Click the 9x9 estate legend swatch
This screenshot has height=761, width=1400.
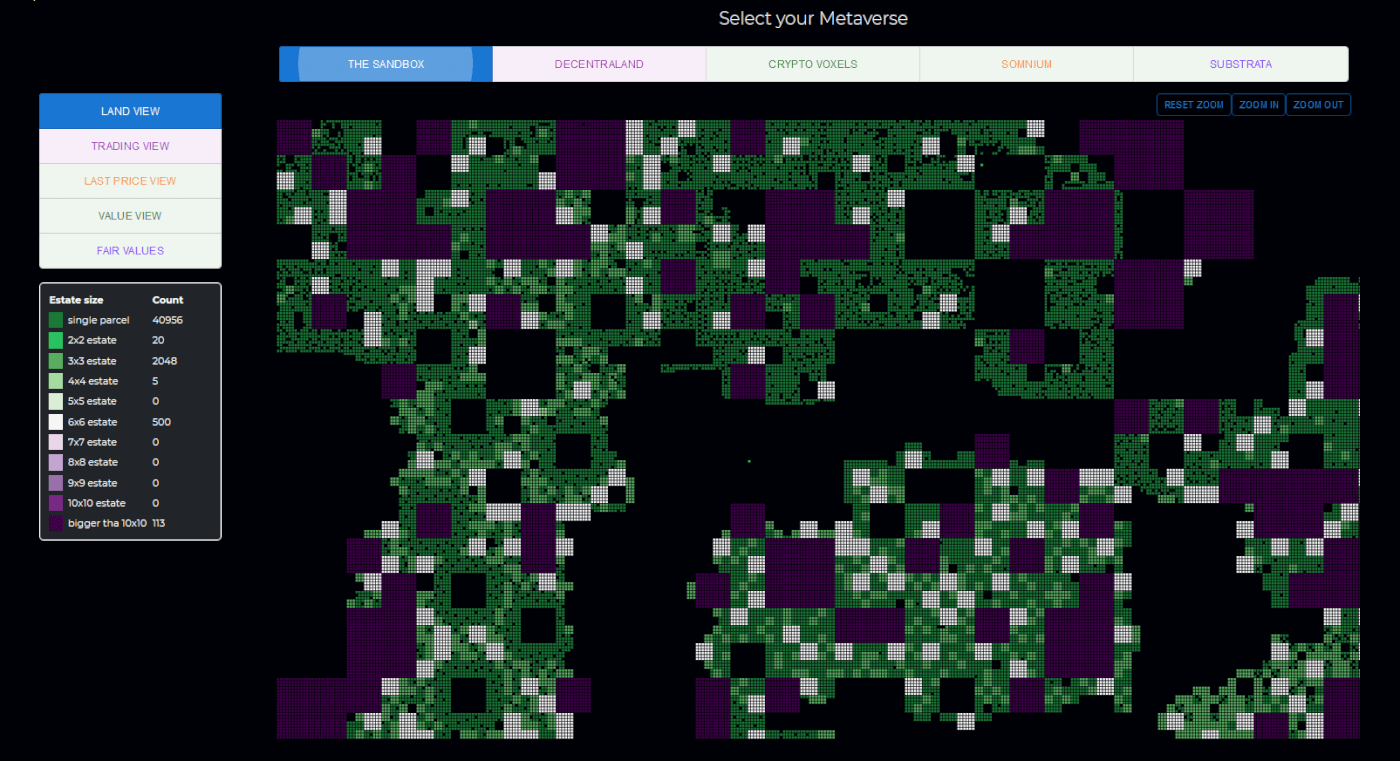(54, 483)
